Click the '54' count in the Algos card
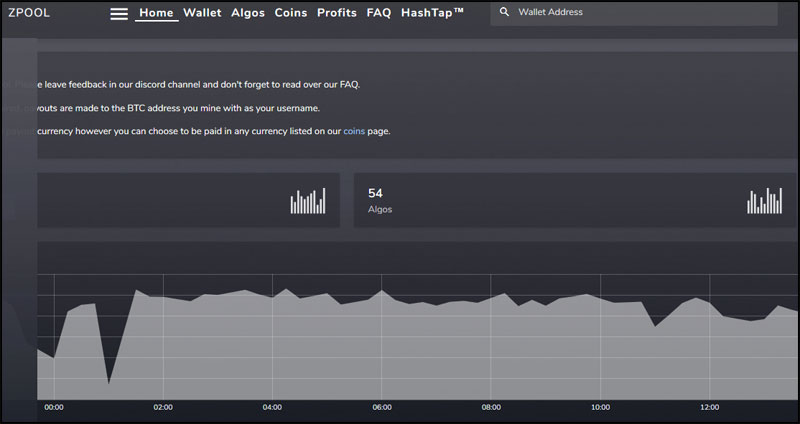Screen dimensions: 800x424 pos(375,192)
